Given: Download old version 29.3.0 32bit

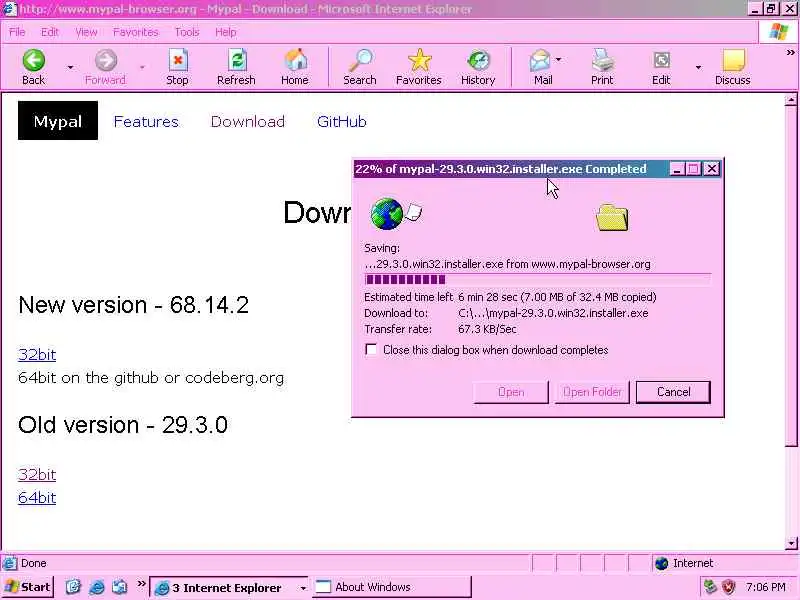Looking at the screenshot, I should click(37, 474).
